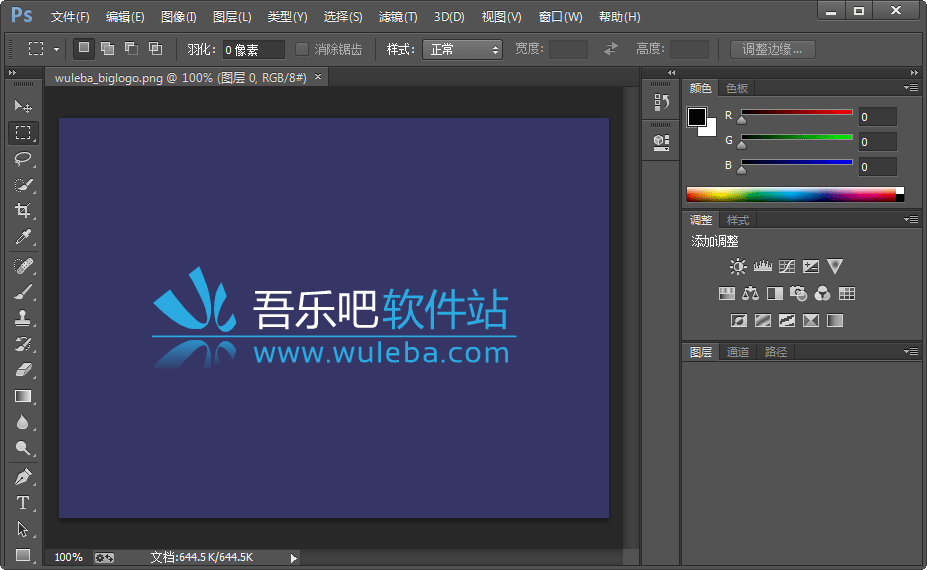927x570 pixels.
Task: Open the History panel icon
Action: [661, 102]
